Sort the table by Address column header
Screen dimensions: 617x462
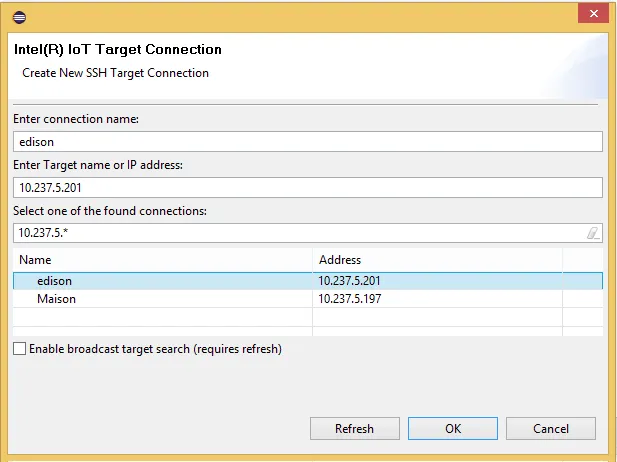click(437, 259)
